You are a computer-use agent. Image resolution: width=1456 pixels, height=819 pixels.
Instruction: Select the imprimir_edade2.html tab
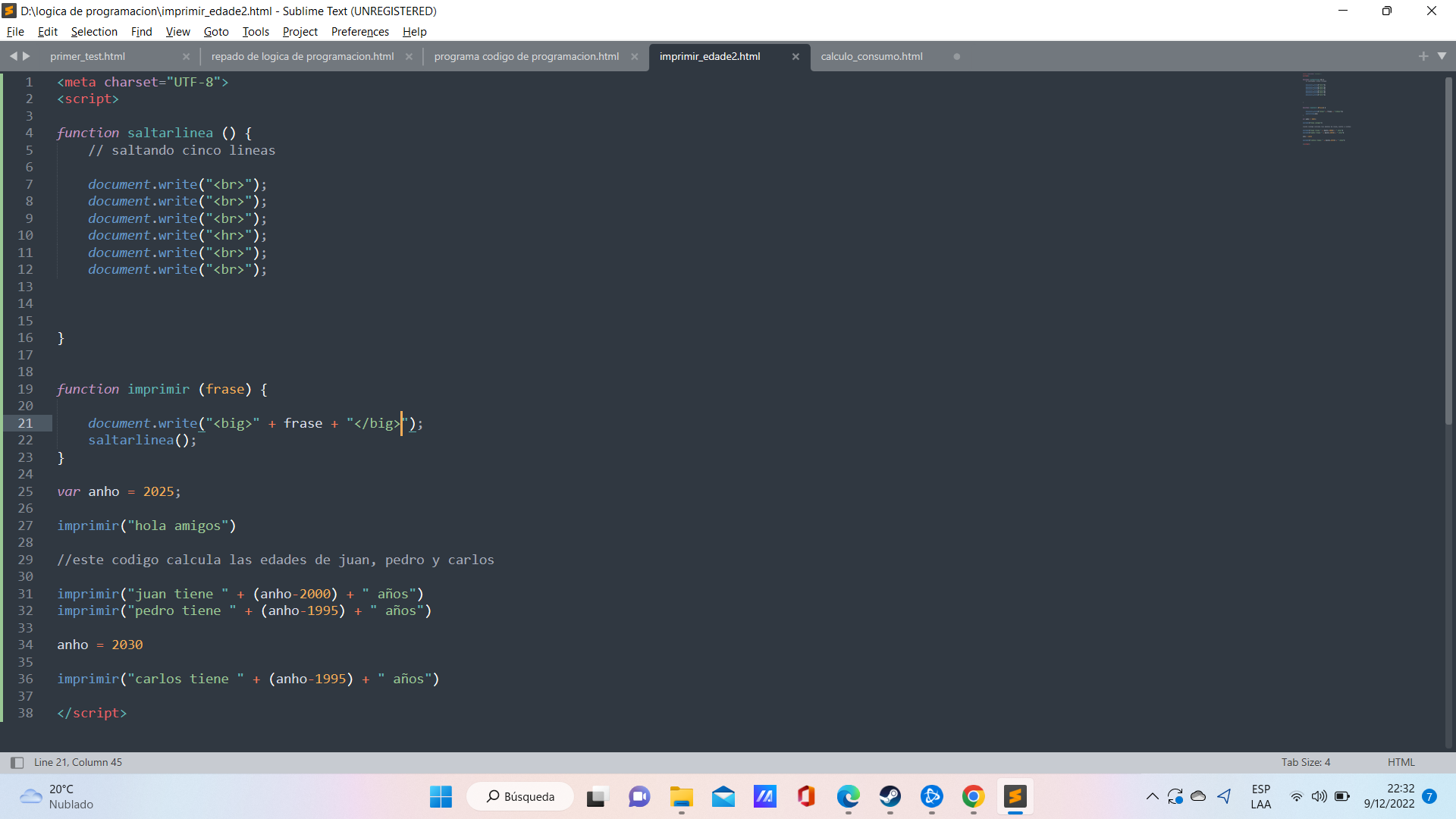[710, 56]
